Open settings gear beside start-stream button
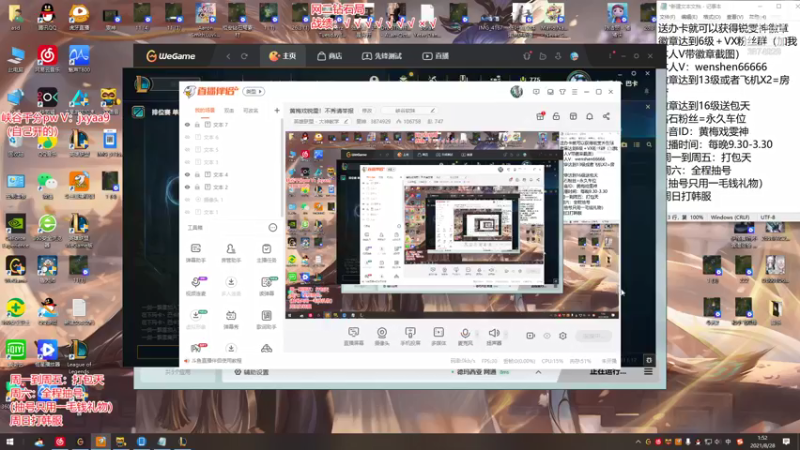 pos(563,336)
